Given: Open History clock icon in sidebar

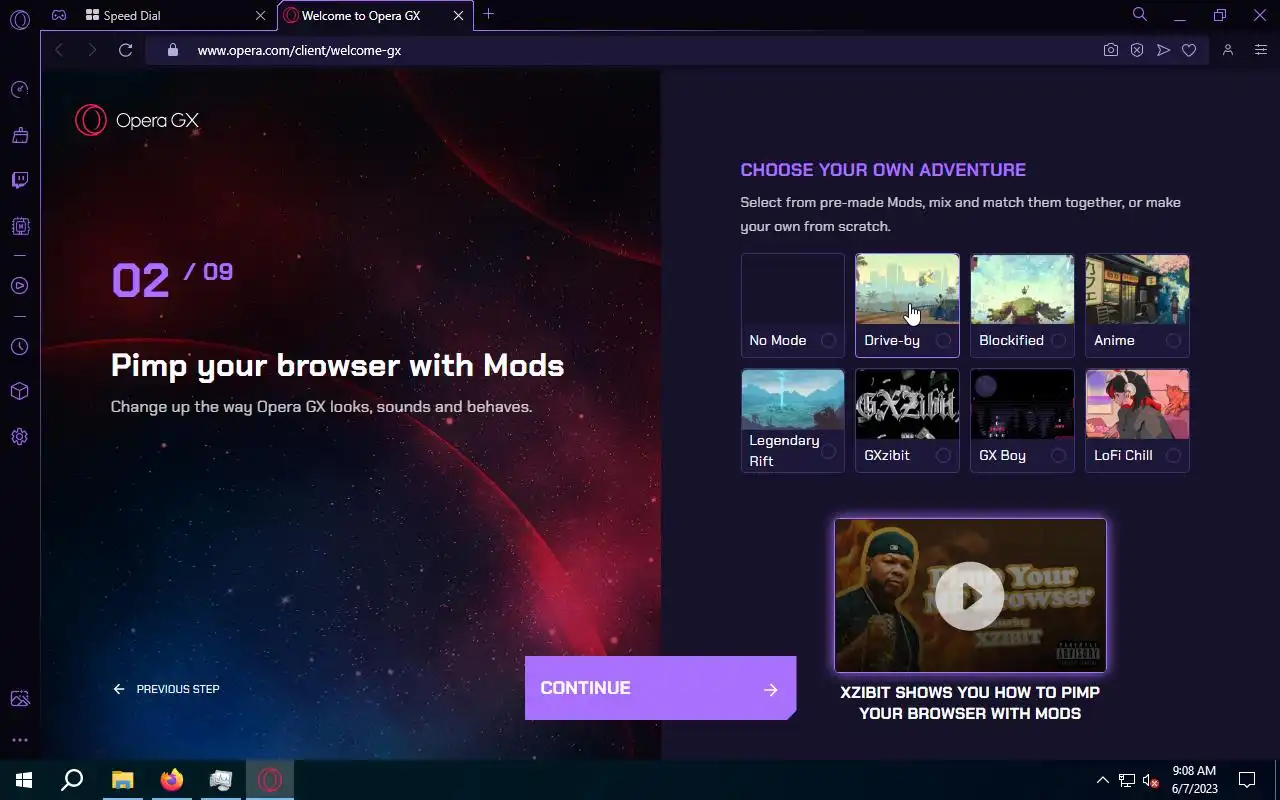Looking at the screenshot, I should click(x=19, y=347).
